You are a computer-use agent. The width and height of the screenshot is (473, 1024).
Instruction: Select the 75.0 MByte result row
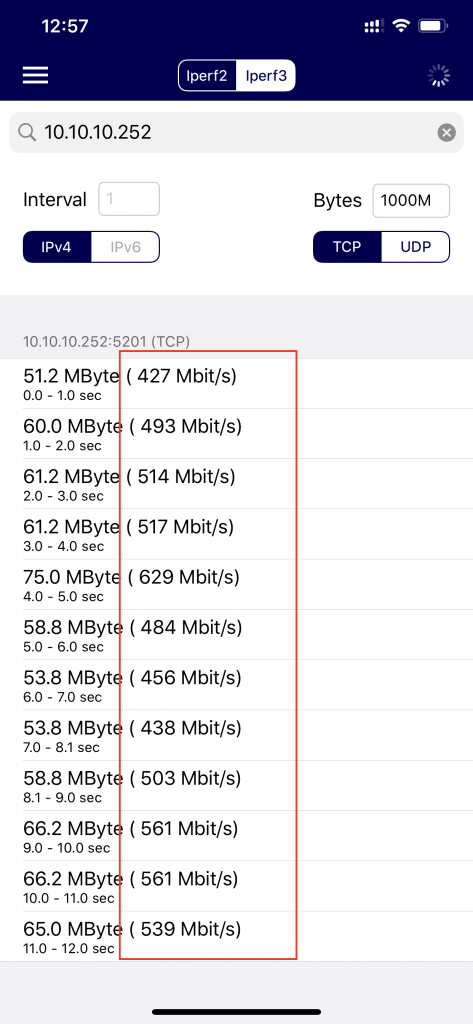coord(236,584)
